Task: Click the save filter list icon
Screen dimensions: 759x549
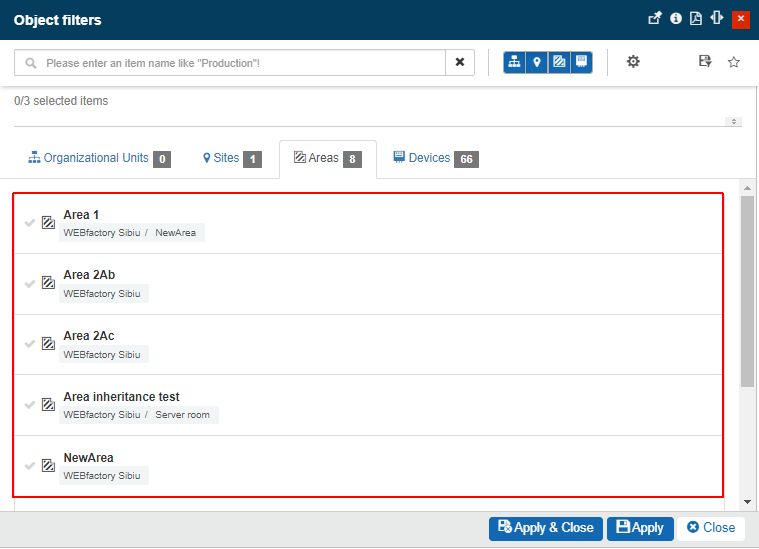Action: pos(705,62)
